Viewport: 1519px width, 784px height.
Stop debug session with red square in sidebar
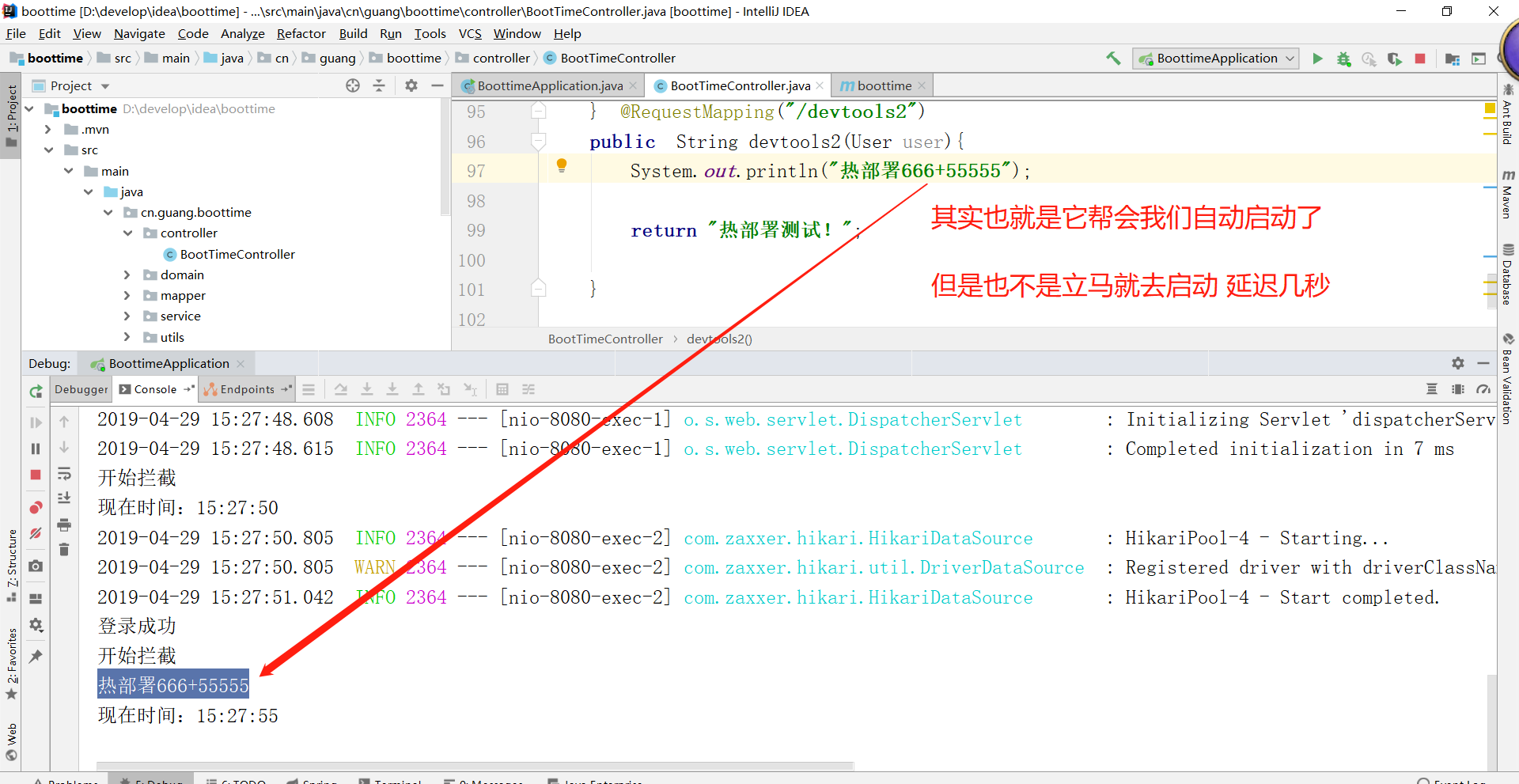[36, 475]
